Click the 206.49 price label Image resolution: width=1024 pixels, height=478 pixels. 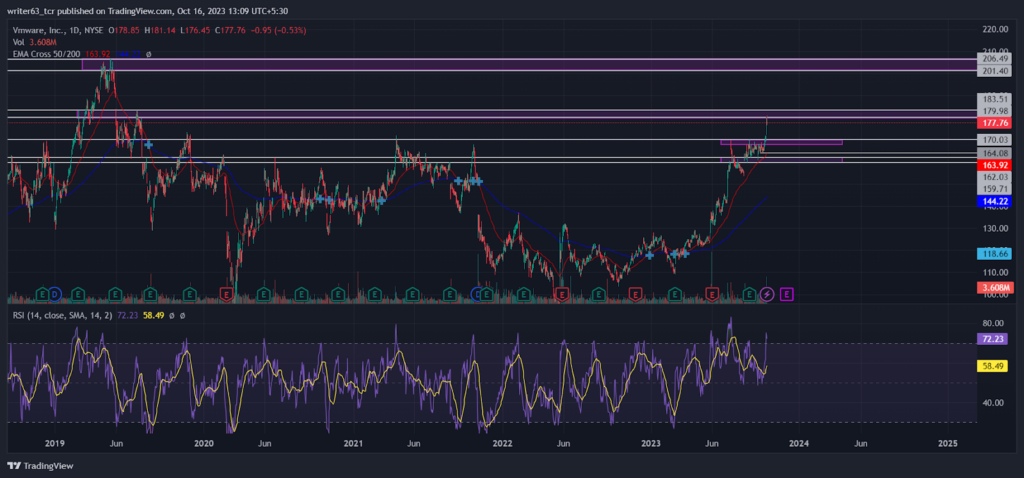[994, 58]
